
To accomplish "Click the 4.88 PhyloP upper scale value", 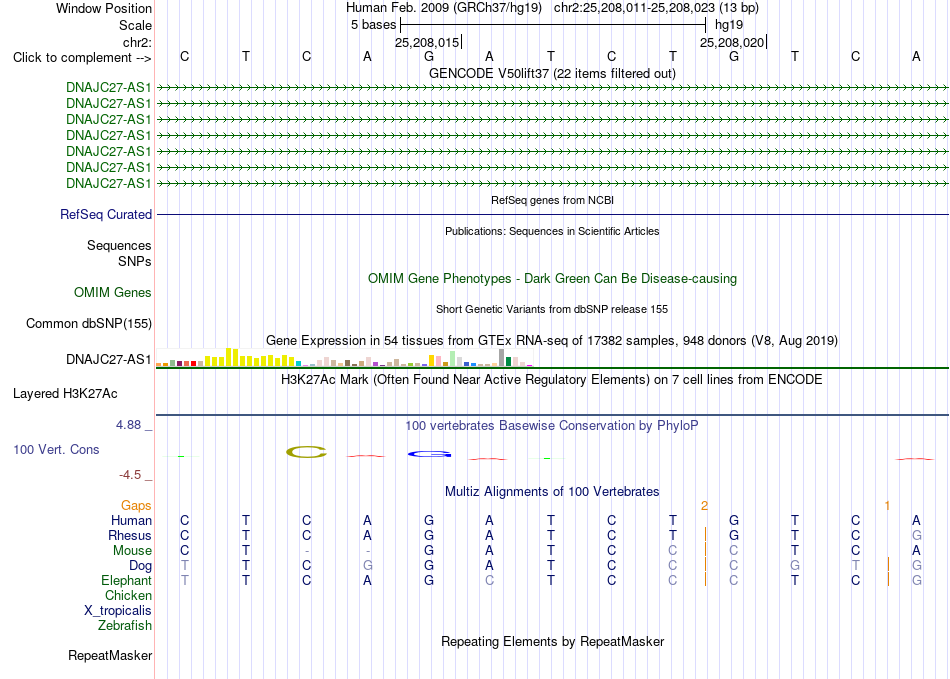I will click(x=128, y=425).
